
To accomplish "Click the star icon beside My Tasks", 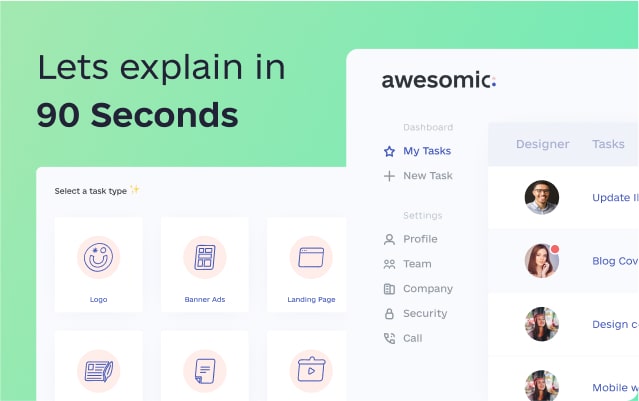I will click(x=389, y=151).
